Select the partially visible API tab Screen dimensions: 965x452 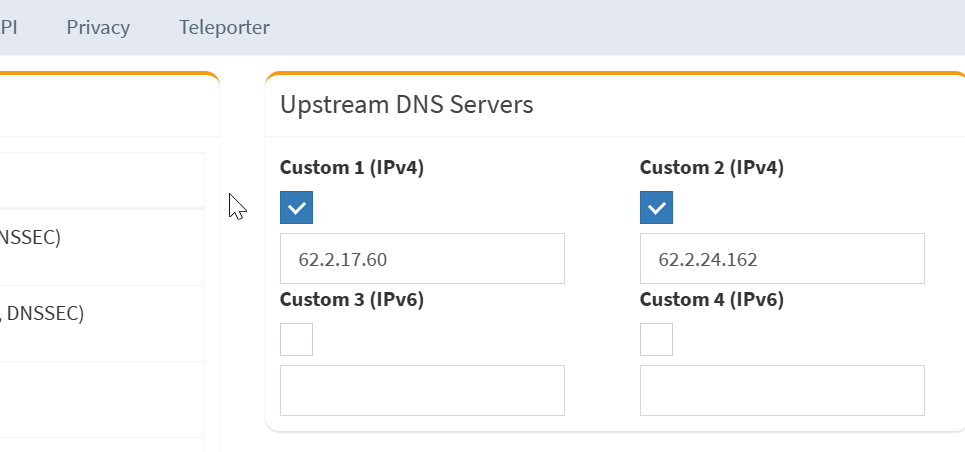(9, 27)
